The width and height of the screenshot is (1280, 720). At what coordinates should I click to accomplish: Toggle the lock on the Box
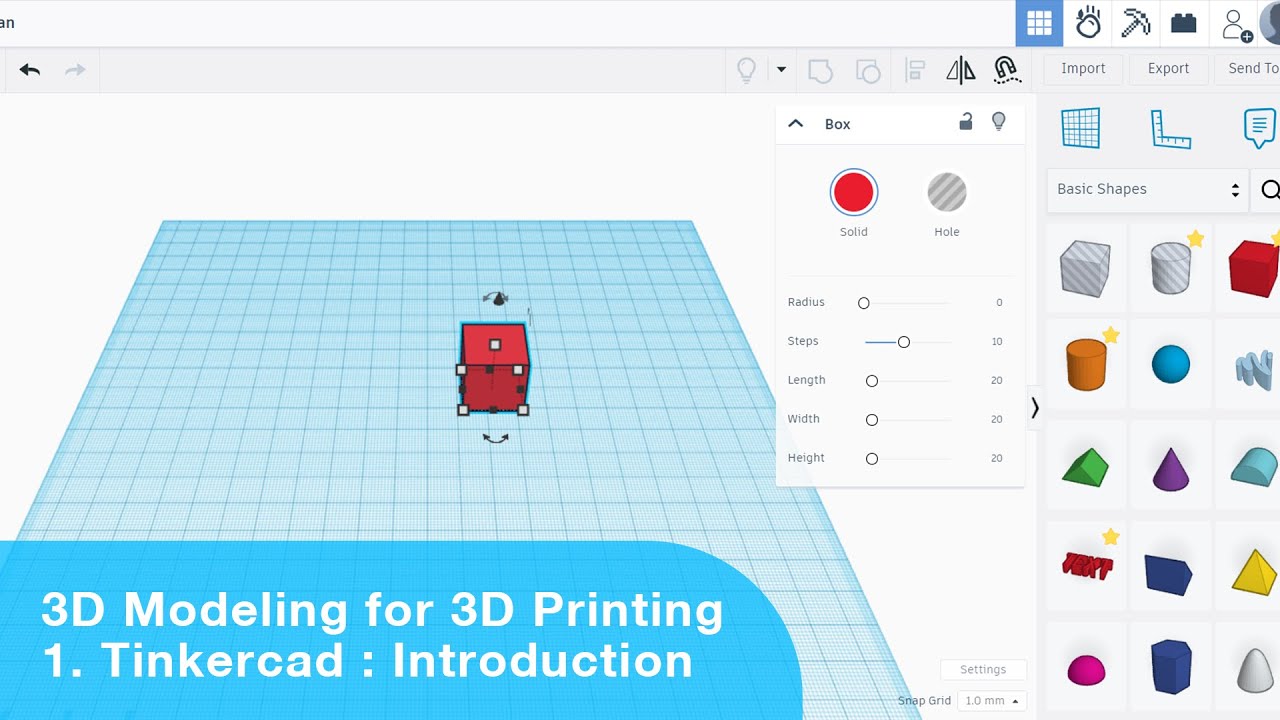pos(966,122)
